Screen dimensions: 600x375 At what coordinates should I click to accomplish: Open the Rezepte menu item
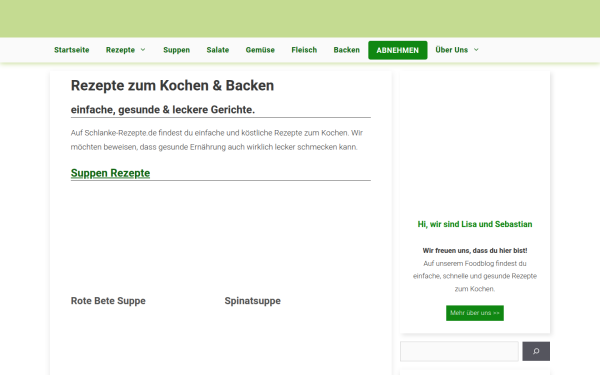point(120,50)
